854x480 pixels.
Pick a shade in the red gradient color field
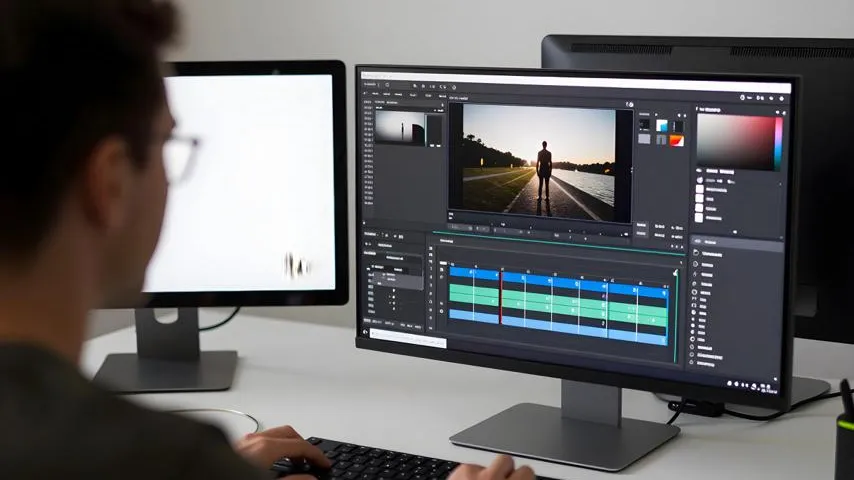[735, 141]
